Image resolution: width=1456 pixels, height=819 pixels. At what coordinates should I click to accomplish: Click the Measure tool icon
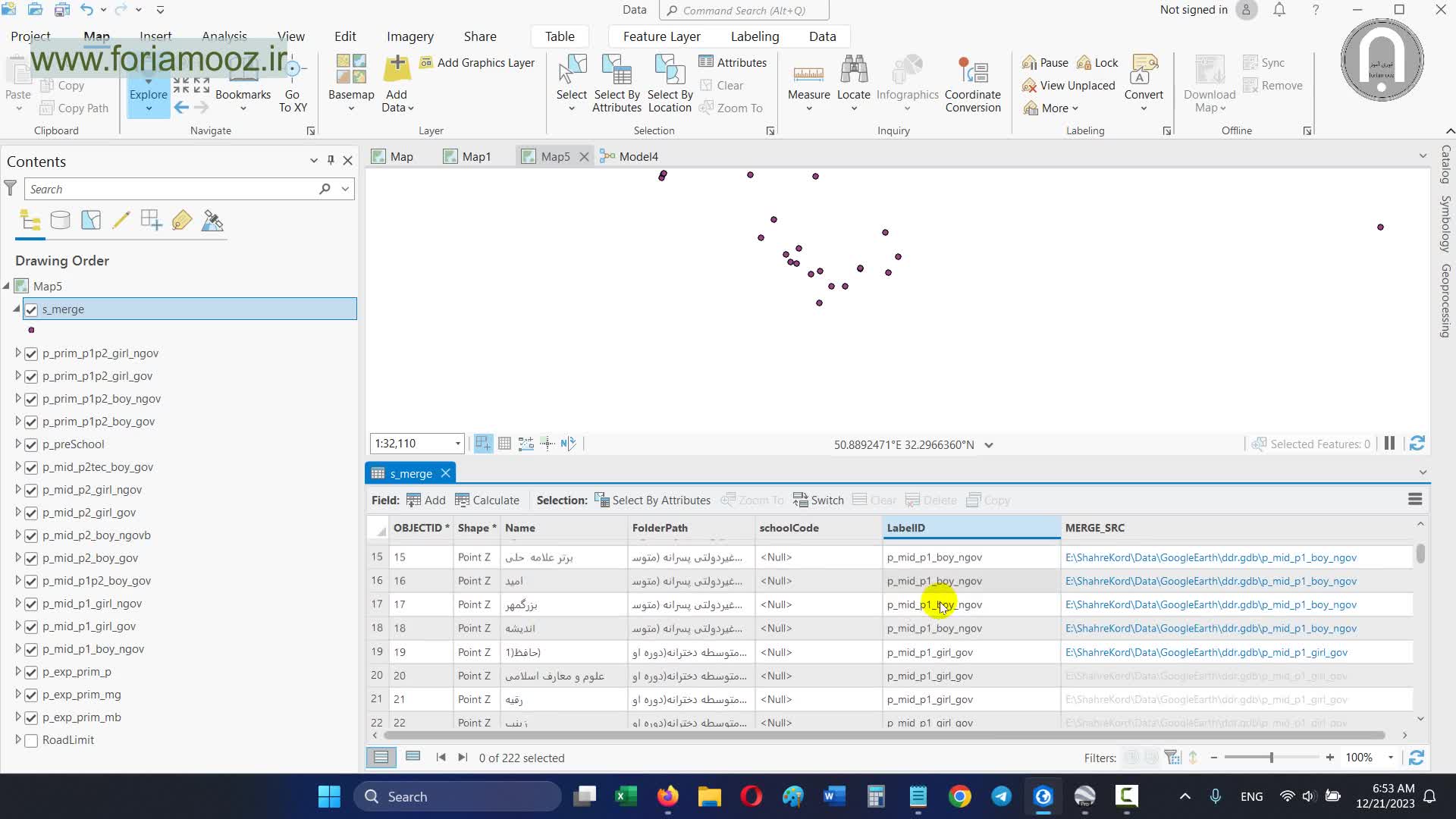pyautogui.click(x=808, y=74)
